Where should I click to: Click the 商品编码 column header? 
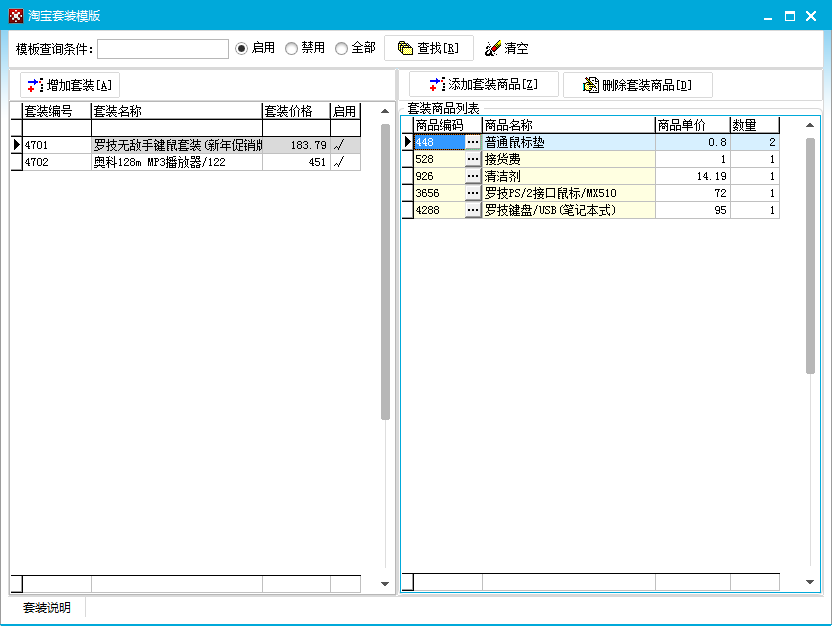click(x=447, y=125)
